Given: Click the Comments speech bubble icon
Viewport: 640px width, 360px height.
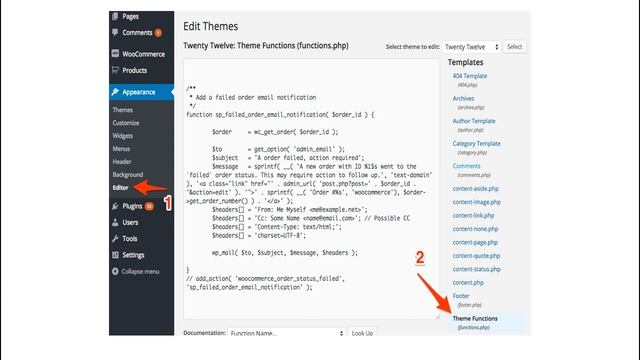Looking at the screenshot, I should [x=115, y=32].
